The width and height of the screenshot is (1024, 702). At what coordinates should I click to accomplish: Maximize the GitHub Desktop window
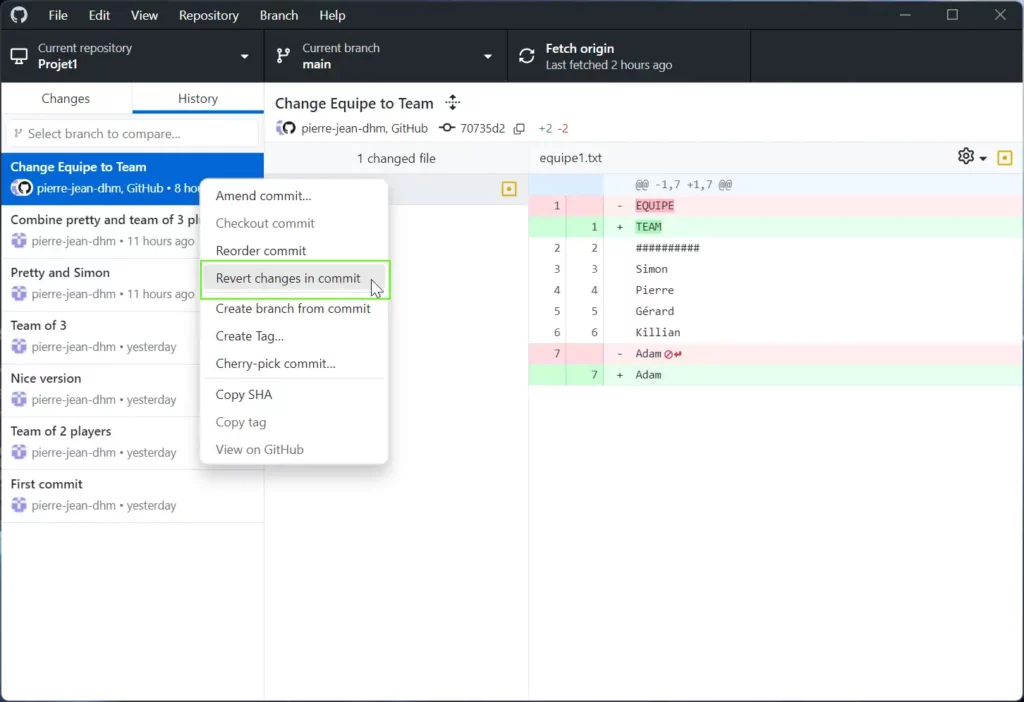[x=952, y=14]
